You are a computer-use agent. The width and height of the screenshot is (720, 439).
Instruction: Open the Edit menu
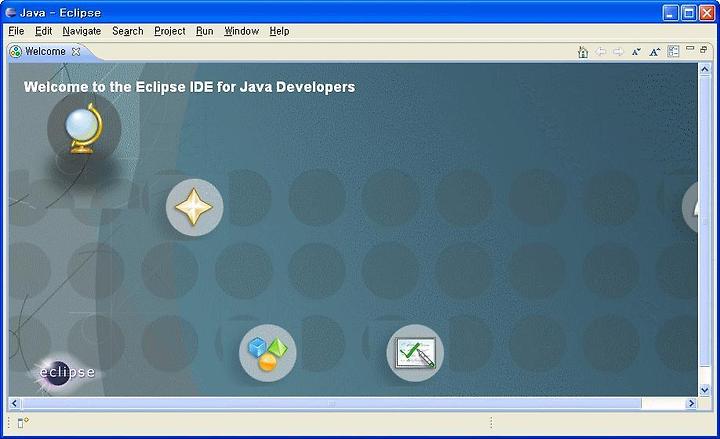[43, 31]
